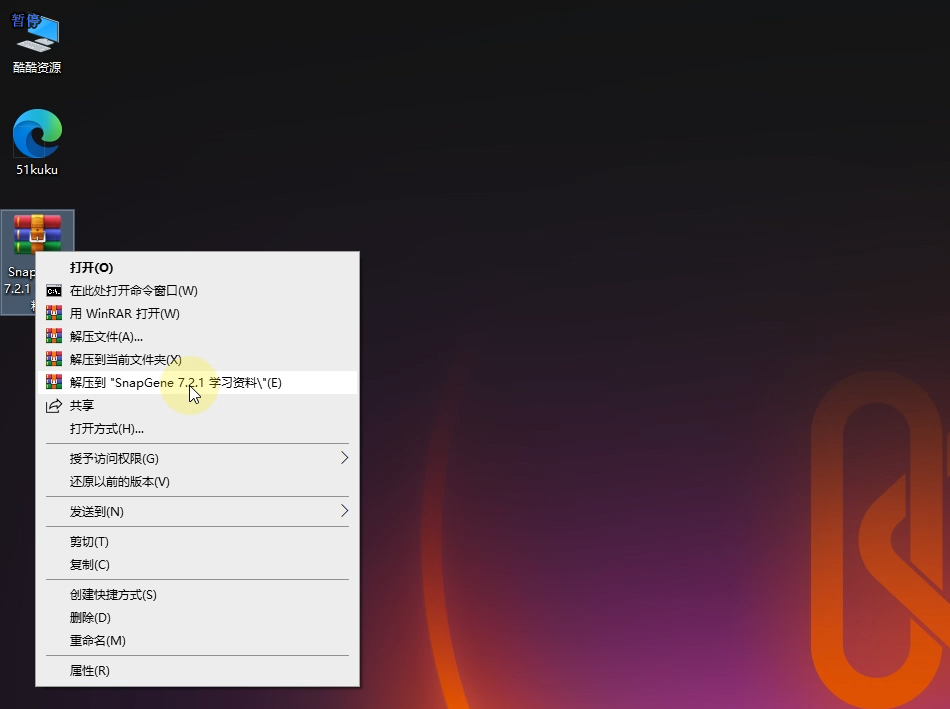Expand the 发送到(N) submenu arrow
950x709 pixels.
click(x=344, y=511)
